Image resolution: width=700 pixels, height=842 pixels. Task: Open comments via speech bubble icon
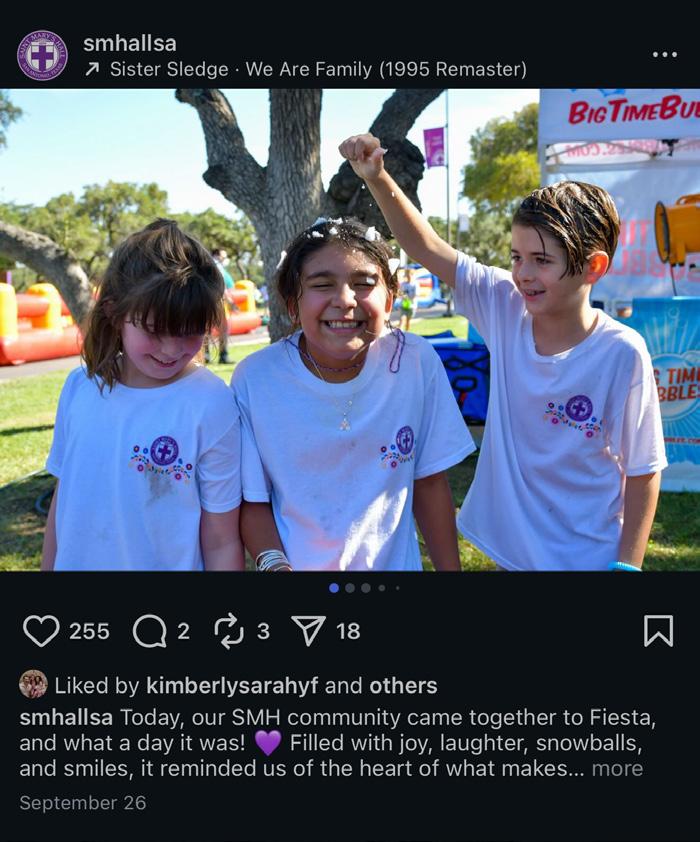tap(150, 631)
